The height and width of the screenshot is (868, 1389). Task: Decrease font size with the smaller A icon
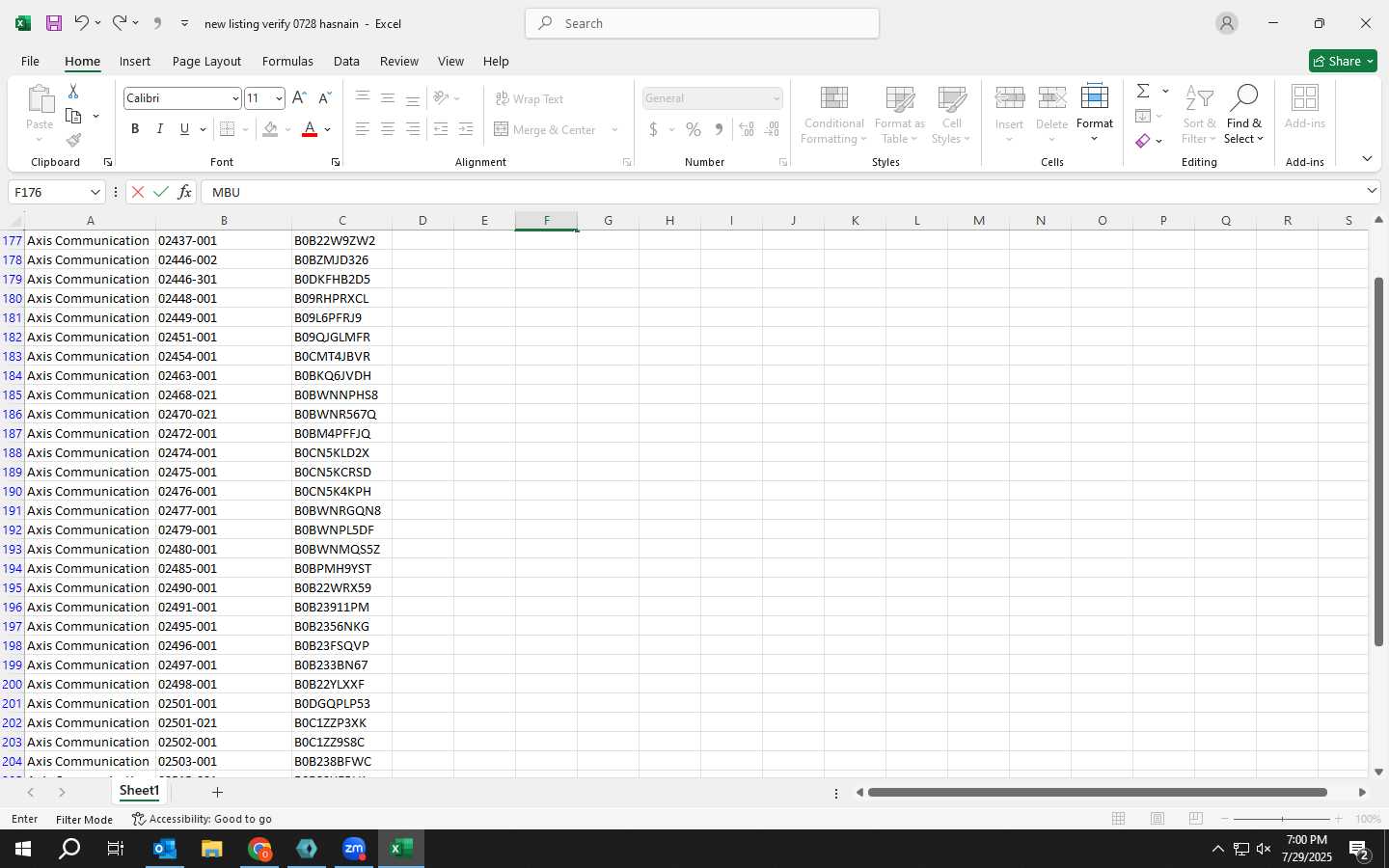[324, 97]
